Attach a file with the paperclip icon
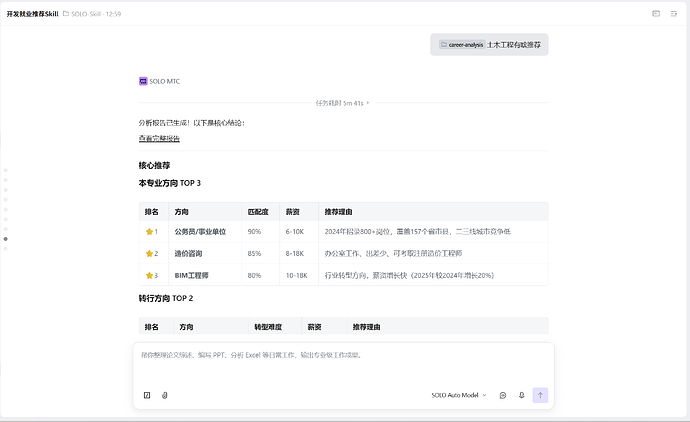690x422 pixels. coord(165,395)
